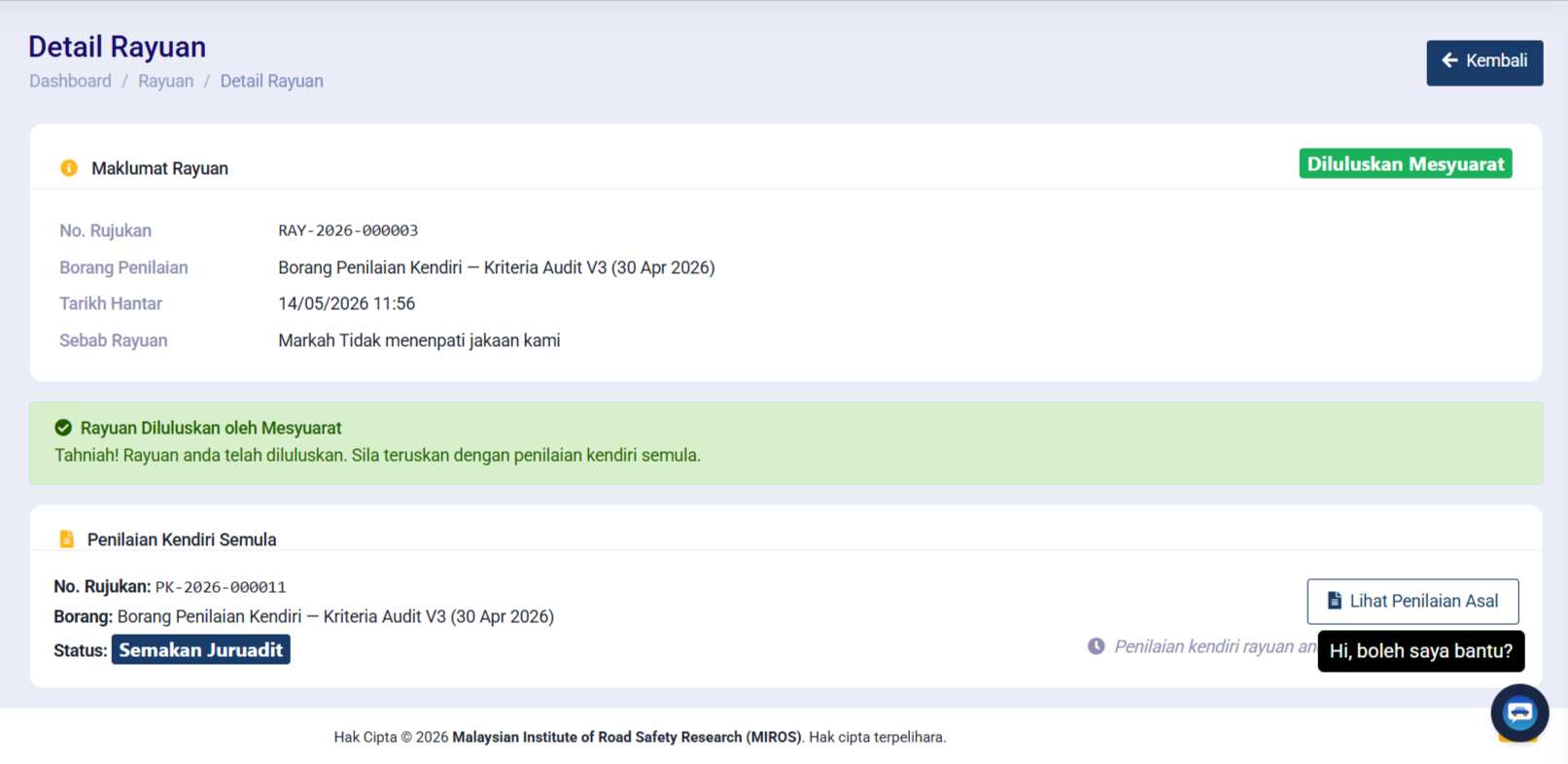Select reference number RAY-2026-000003
This screenshot has height=764, width=1568.
click(348, 230)
